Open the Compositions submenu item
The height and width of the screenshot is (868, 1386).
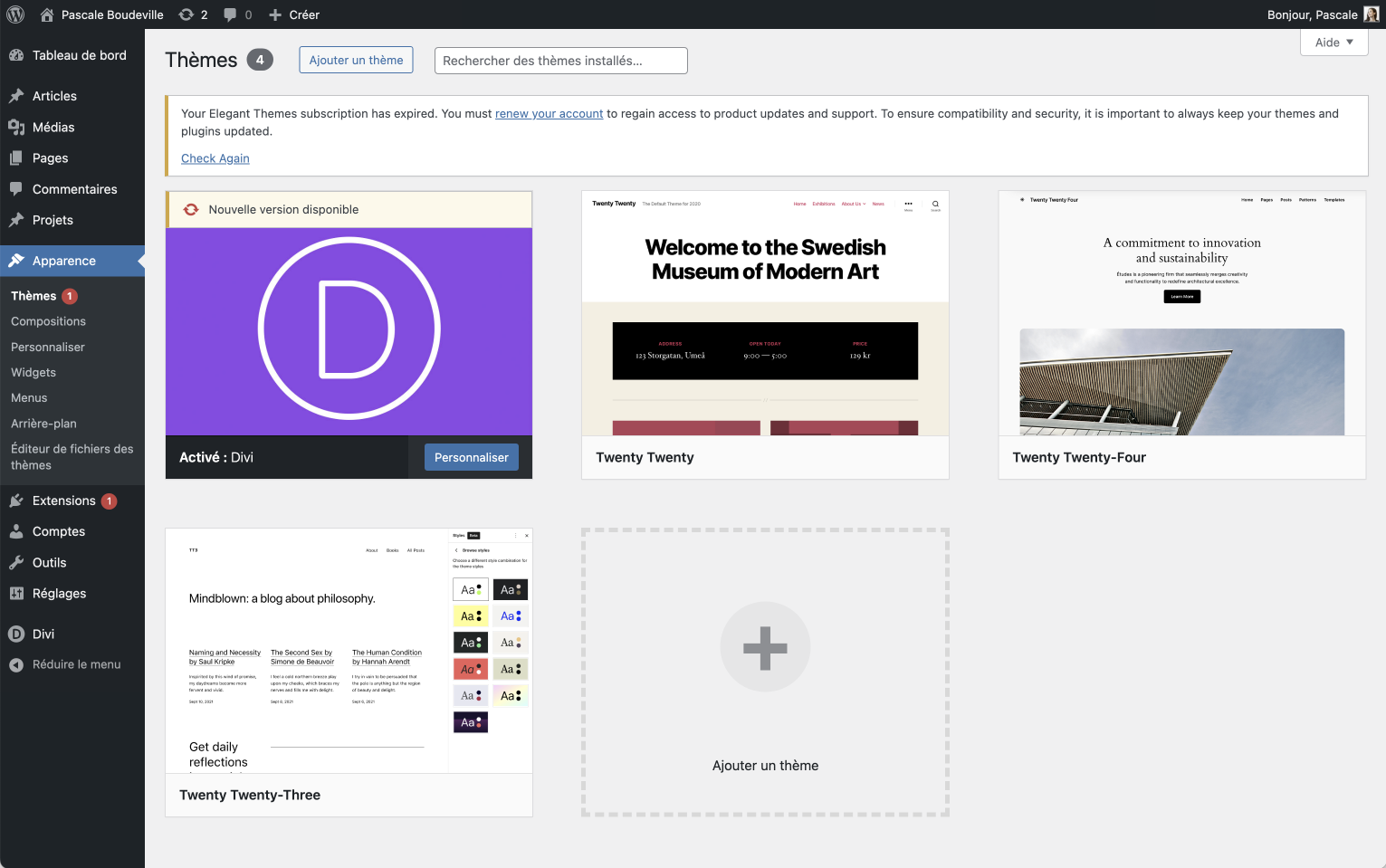[48, 321]
